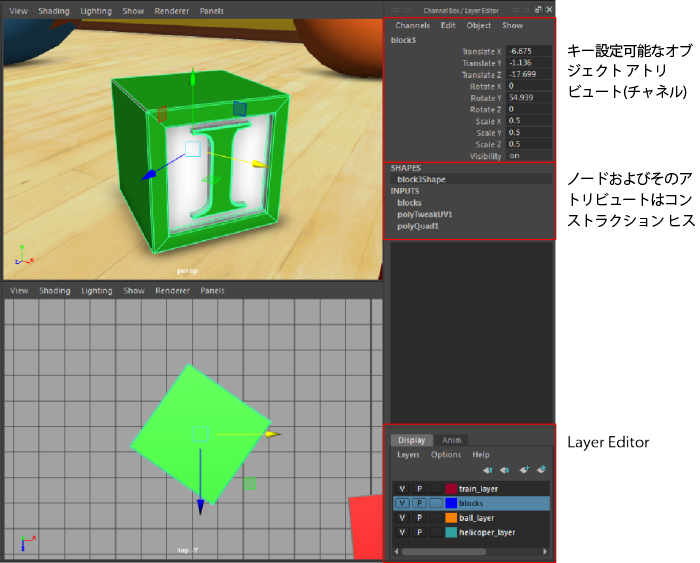Open View menu in perspective panel
The width and height of the screenshot is (700, 563).
(x=18, y=11)
